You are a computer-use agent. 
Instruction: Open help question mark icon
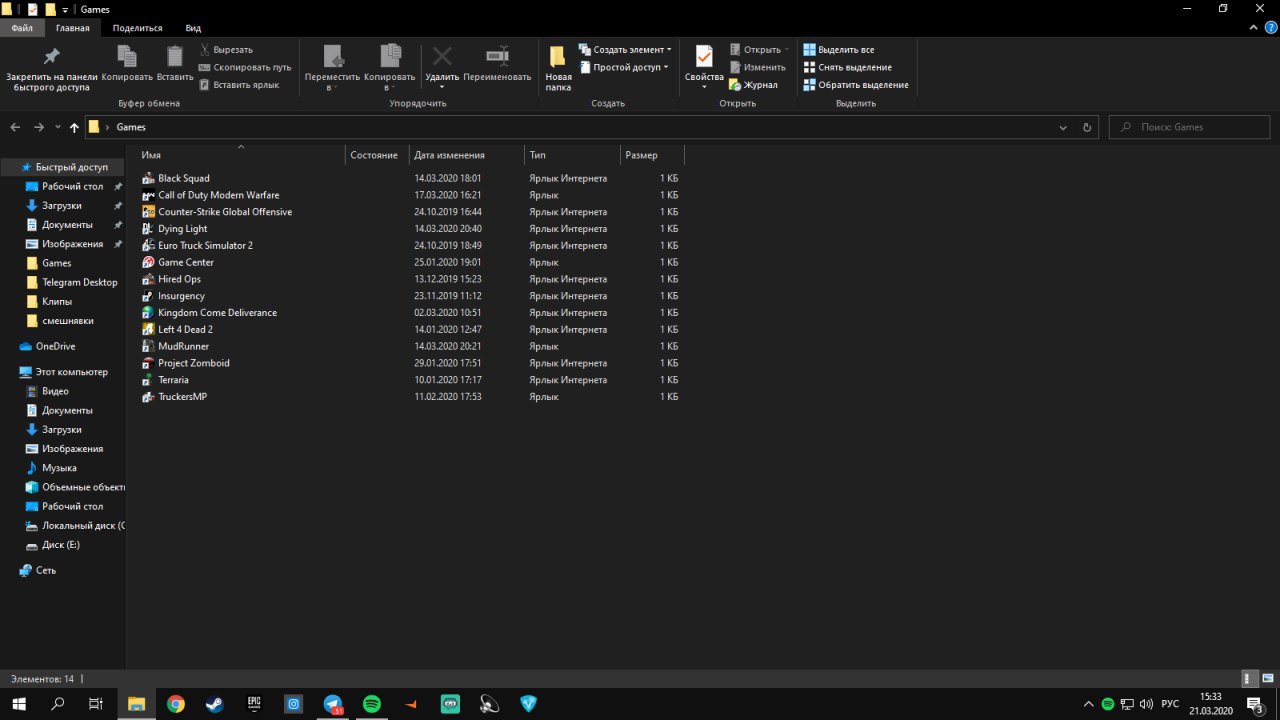click(x=1268, y=28)
